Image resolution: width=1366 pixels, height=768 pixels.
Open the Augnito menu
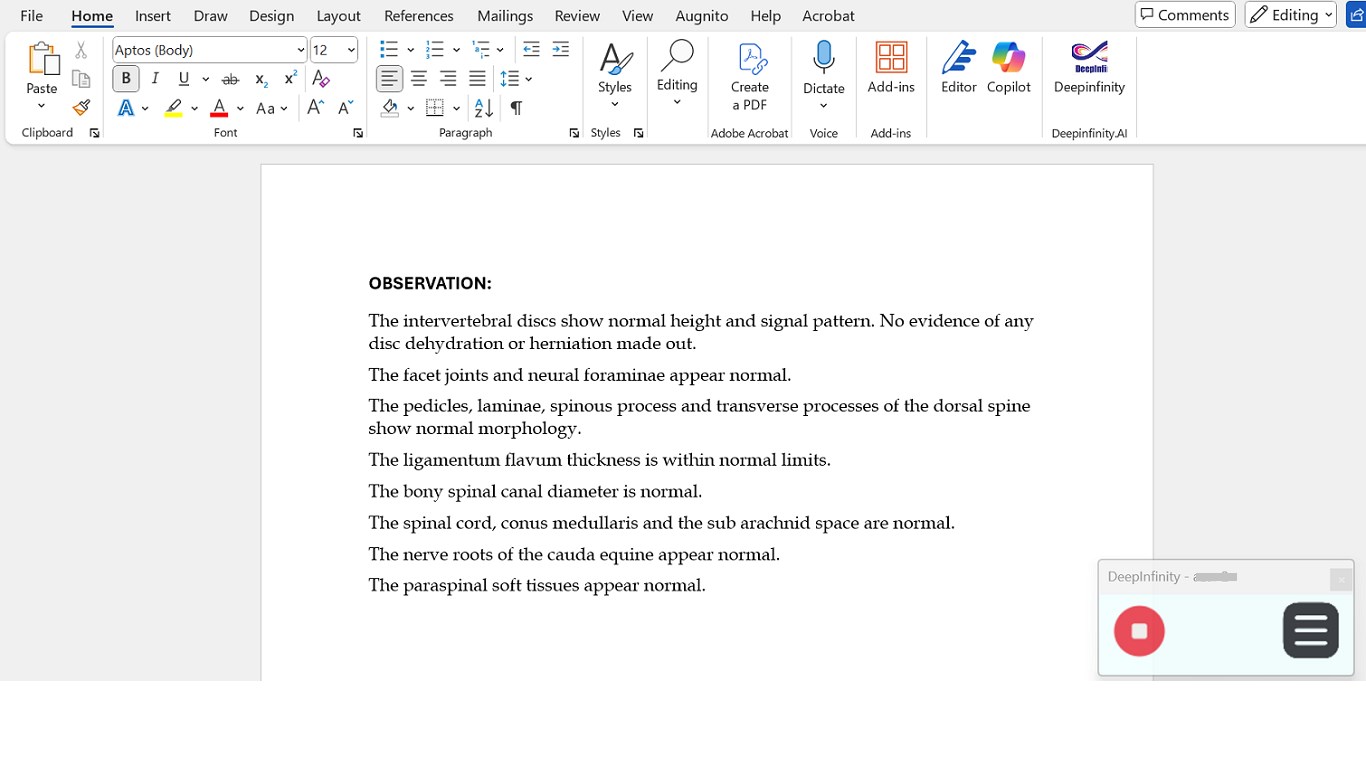pos(701,15)
